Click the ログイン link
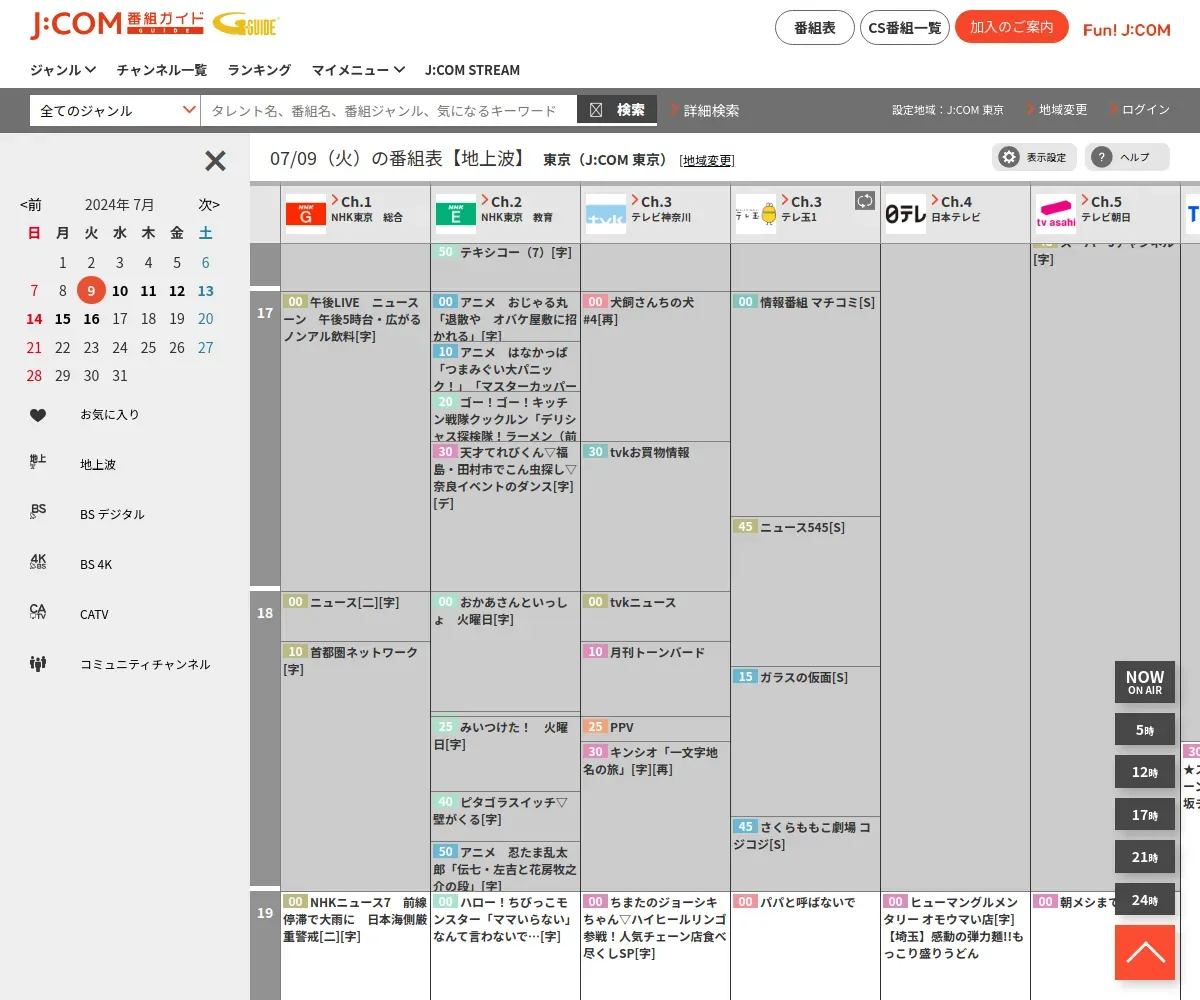1200x1000 pixels. click(x=1140, y=110)
